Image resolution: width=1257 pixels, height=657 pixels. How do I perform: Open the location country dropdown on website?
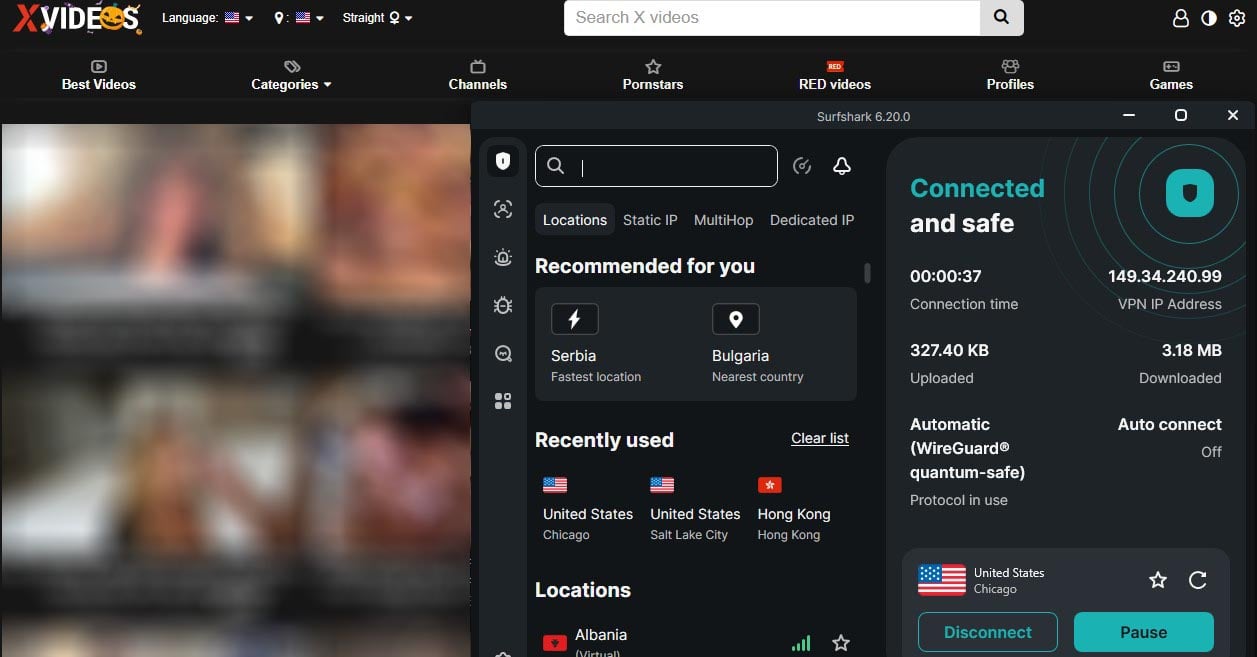click(x=299, y=18)
